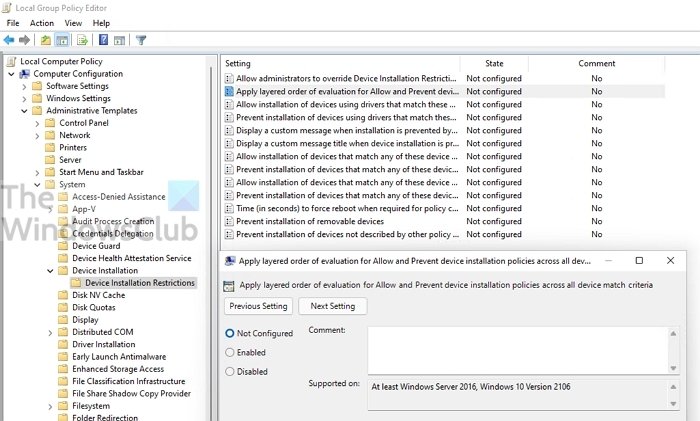Select the Disk Quotas tree item

94,308
